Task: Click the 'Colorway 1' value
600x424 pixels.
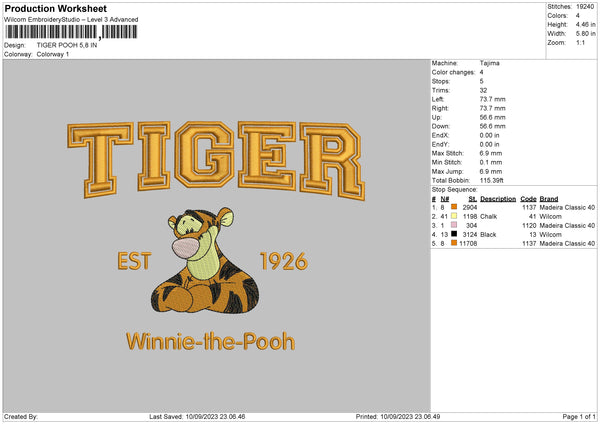Action: coord(53,54)
